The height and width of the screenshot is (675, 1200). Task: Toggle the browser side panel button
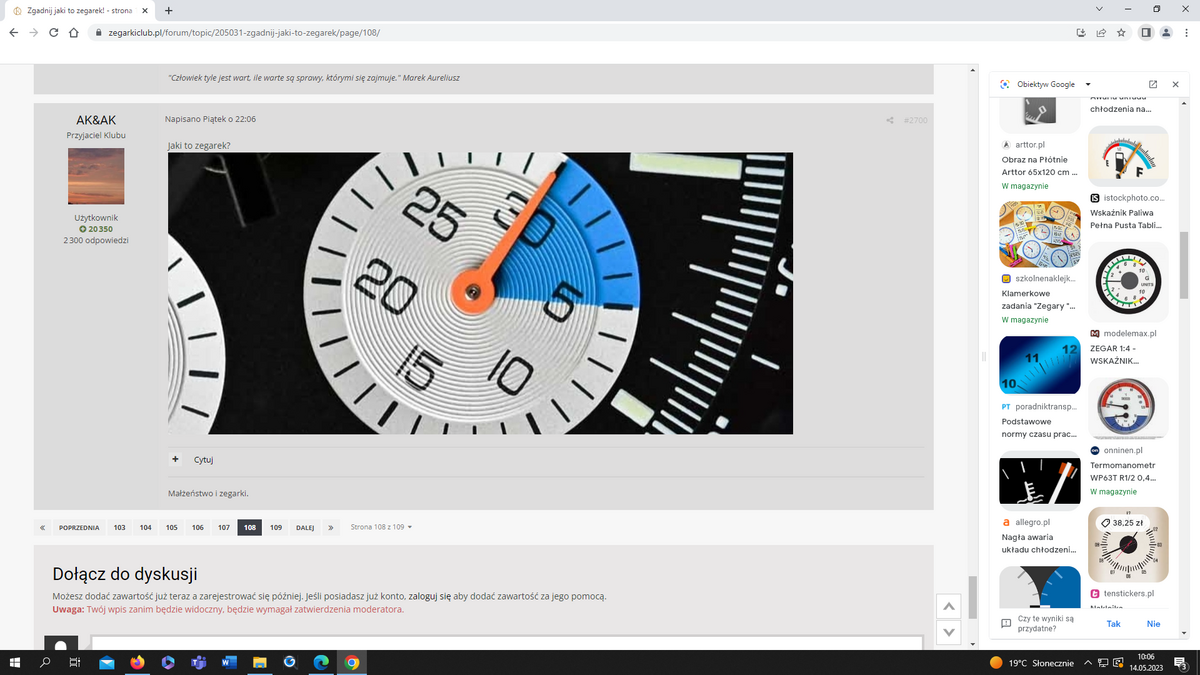pos(1145,32)
